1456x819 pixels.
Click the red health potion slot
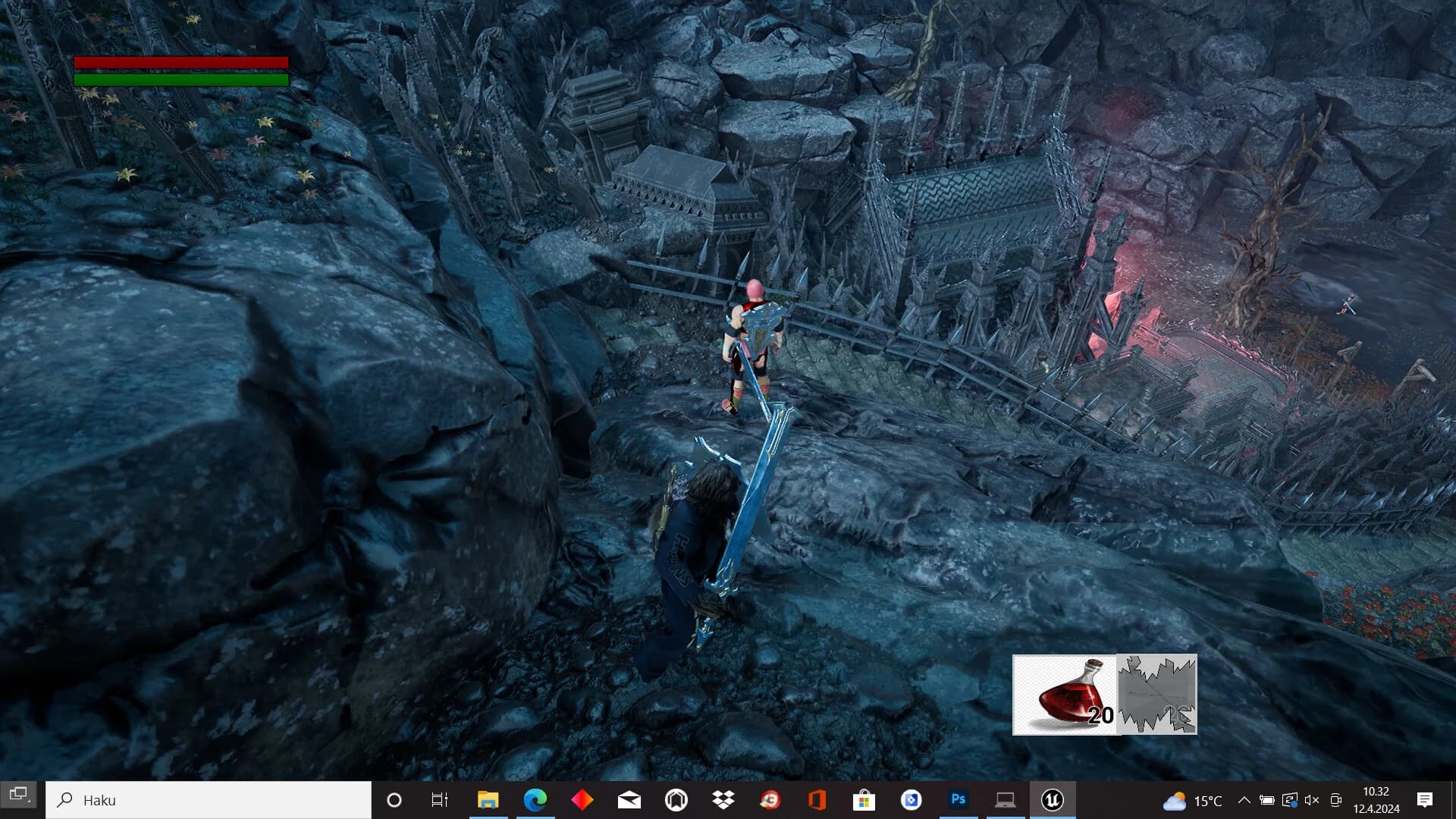tap(1065, 695)
